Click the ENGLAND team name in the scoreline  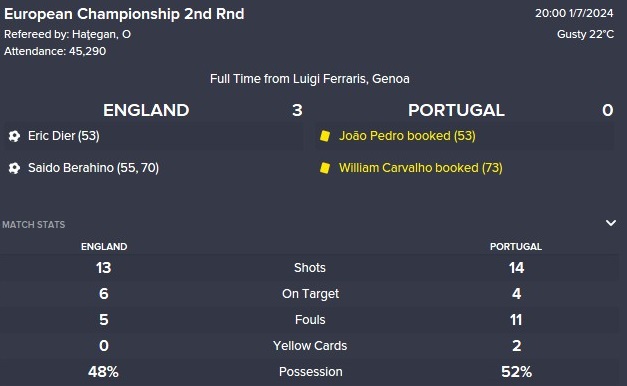(146, 110)
